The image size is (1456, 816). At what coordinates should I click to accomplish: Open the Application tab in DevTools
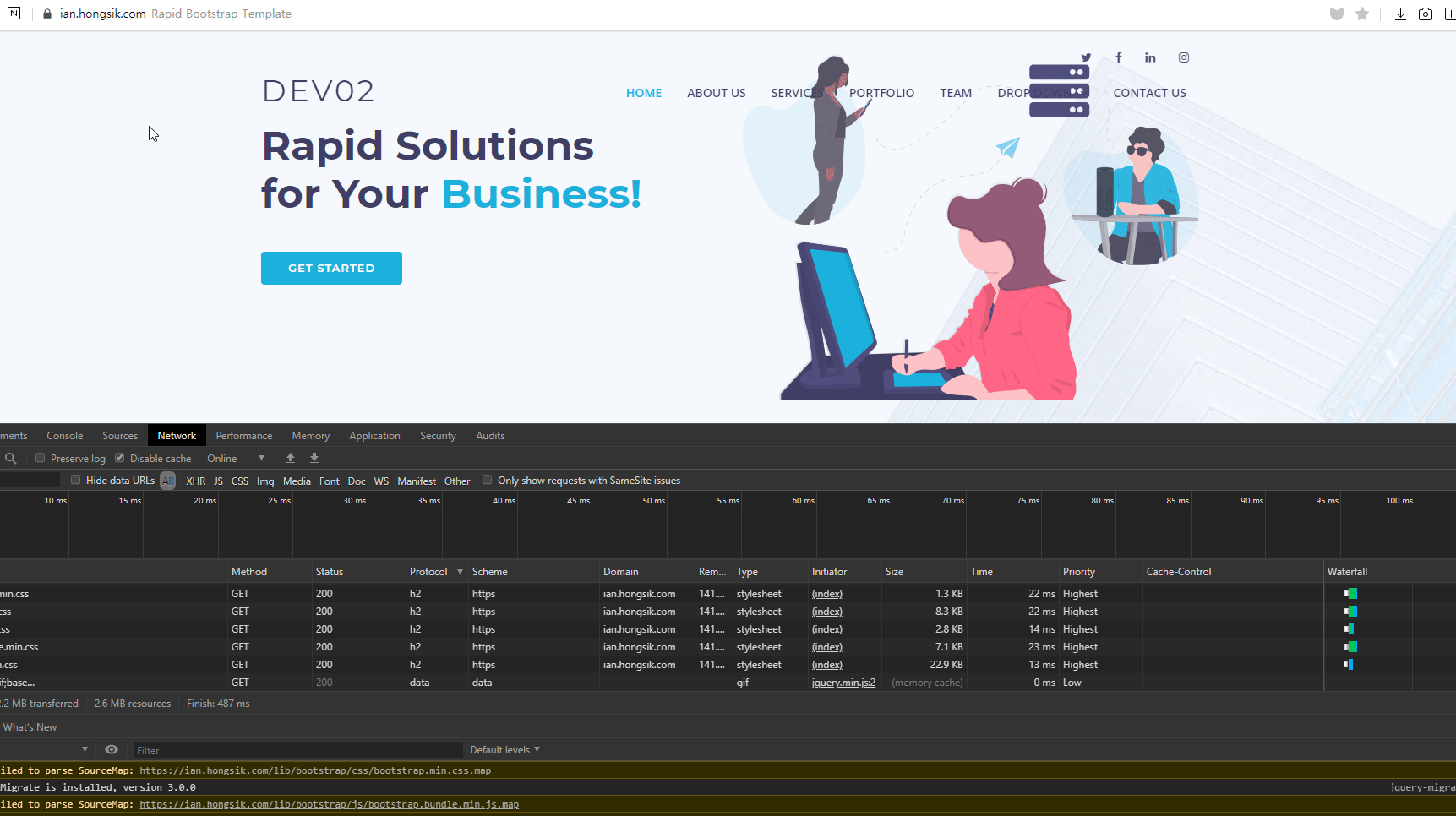[x=374, y=436]
